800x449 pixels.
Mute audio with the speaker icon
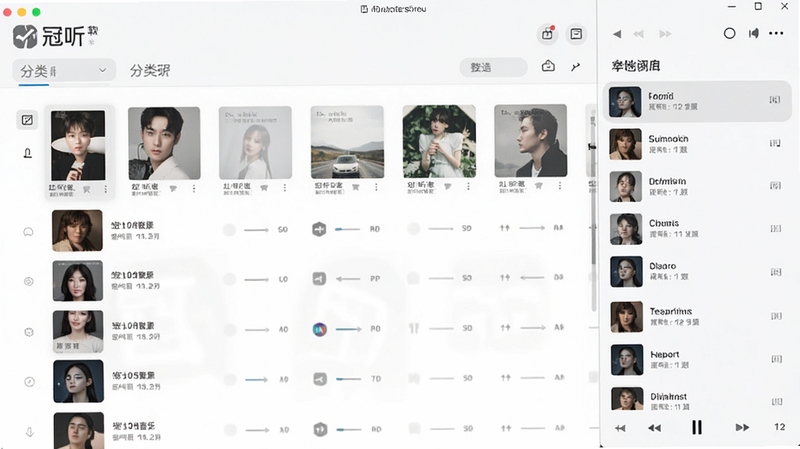point(754,34)
